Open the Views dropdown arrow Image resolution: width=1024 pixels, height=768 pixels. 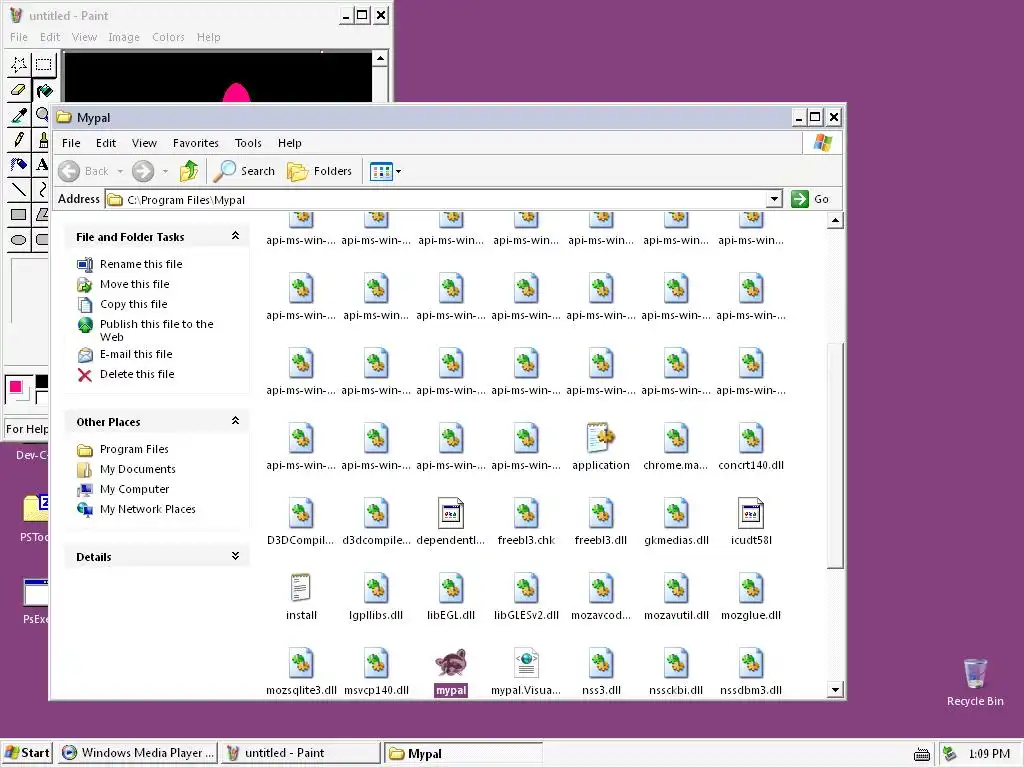398,172
